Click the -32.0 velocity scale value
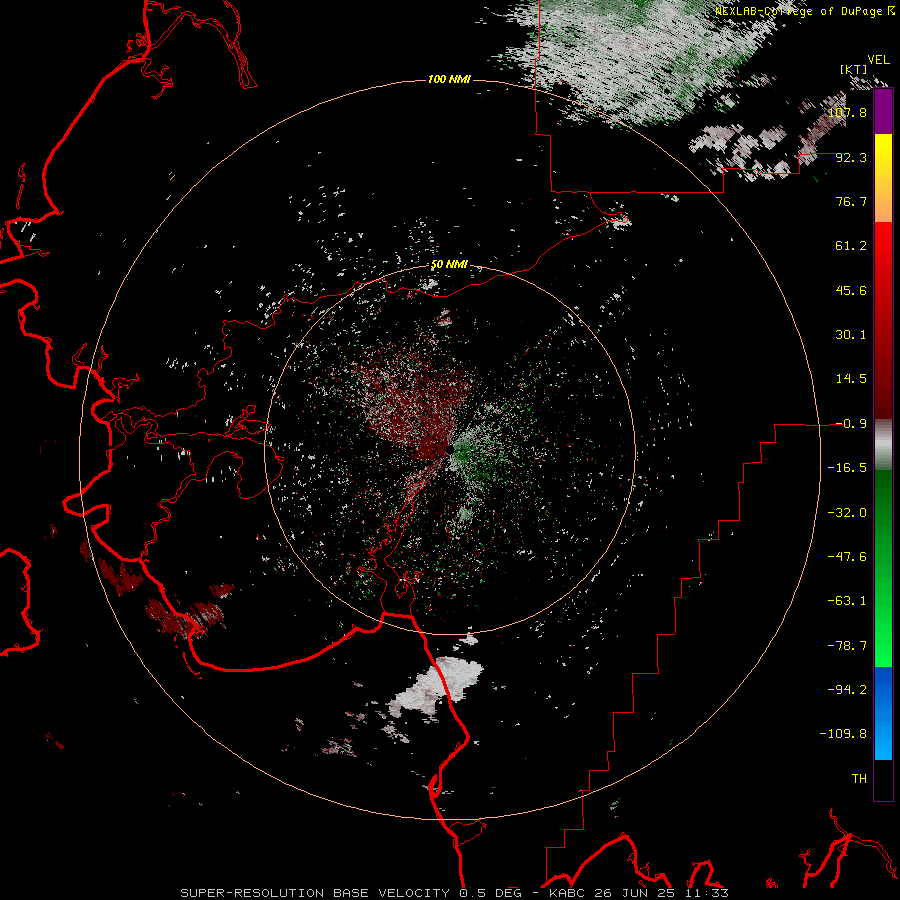The image size is (900, 900). coord(847,513)
